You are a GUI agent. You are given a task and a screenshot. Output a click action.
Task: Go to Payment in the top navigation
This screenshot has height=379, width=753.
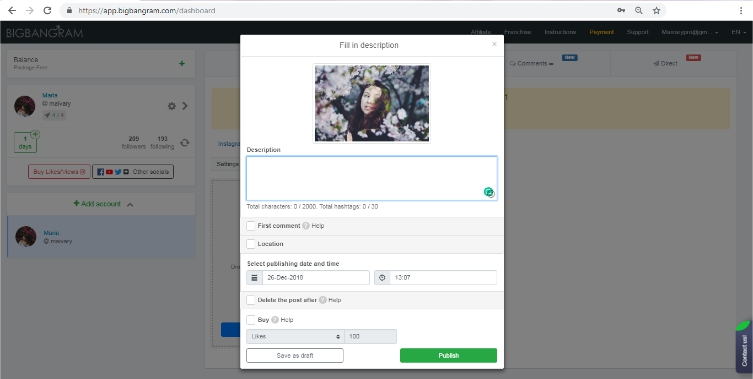[602, 32]
